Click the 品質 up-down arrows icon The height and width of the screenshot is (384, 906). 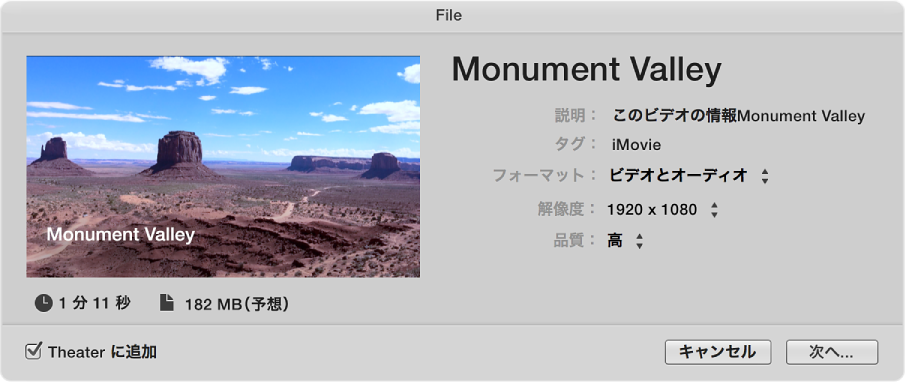639,241
